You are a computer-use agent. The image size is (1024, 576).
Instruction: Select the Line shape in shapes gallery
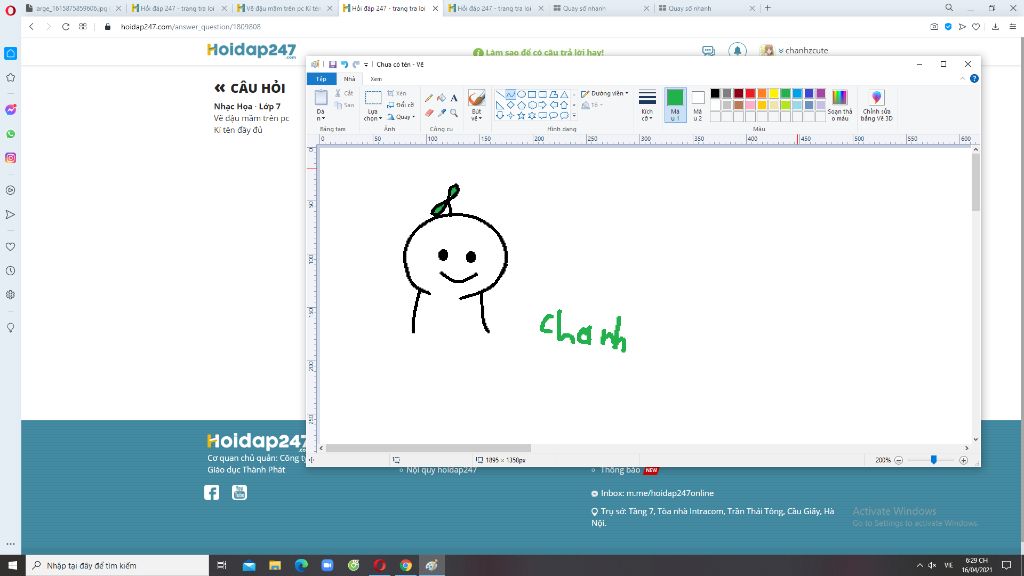pyautogui.click(x=500, y=94)
